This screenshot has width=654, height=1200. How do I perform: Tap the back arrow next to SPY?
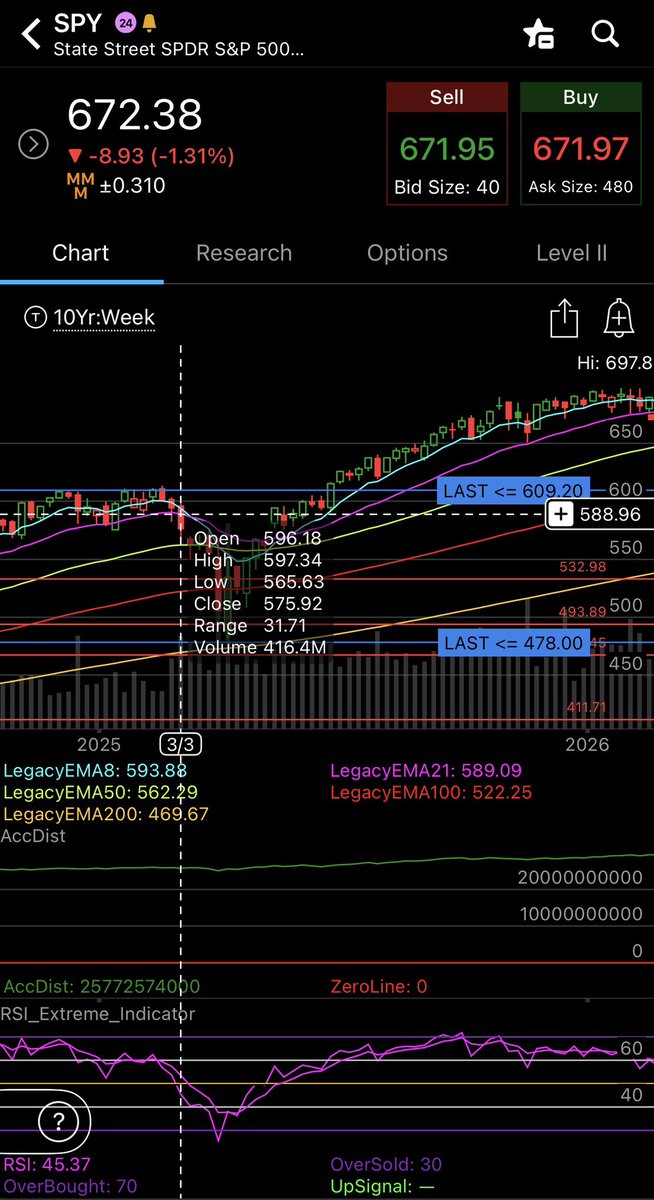coord(32,34)
